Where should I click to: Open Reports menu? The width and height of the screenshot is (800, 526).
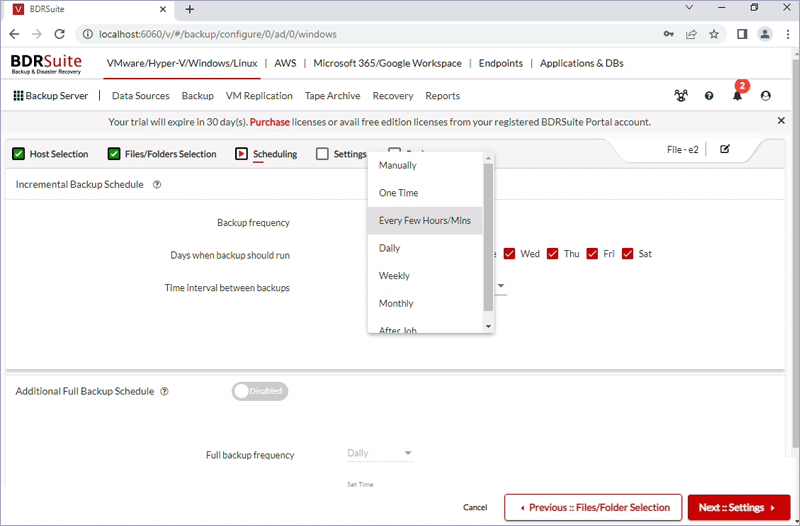pos(442,96)
